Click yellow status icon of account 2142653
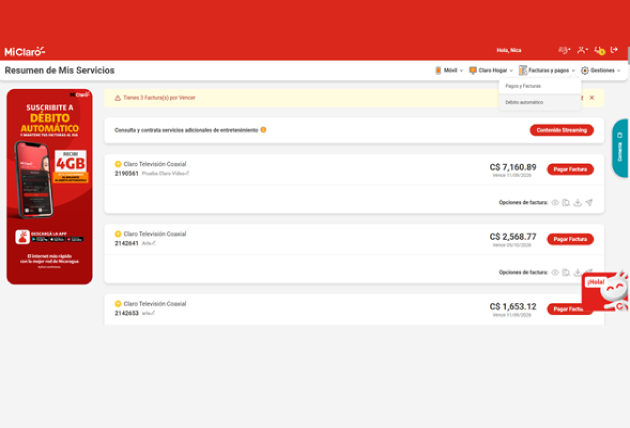The height and width of the screenshot is (428, 630). 118,304
